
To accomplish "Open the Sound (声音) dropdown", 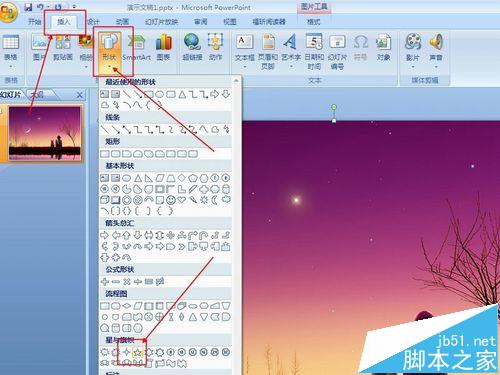I will pyautogui.click(x=436, y=67).
